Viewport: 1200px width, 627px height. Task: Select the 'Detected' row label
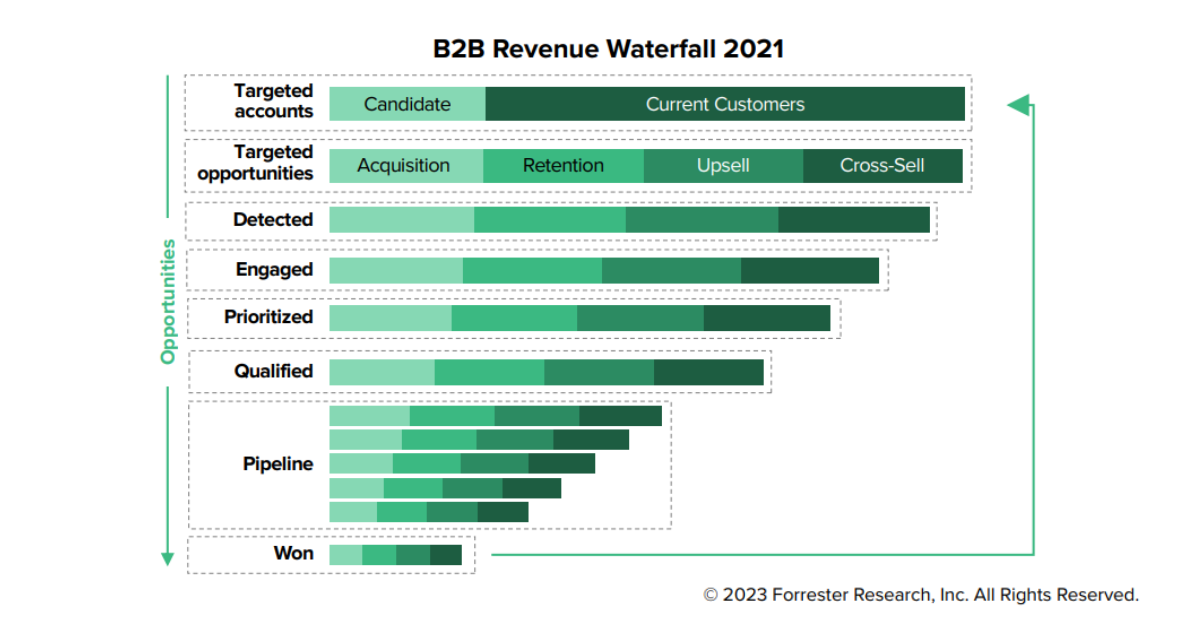273,220
